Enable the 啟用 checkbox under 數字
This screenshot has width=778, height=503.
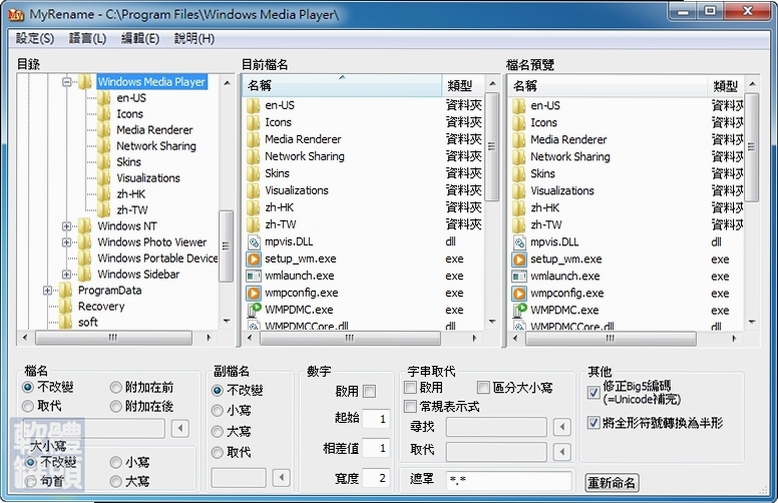[369, 391]
